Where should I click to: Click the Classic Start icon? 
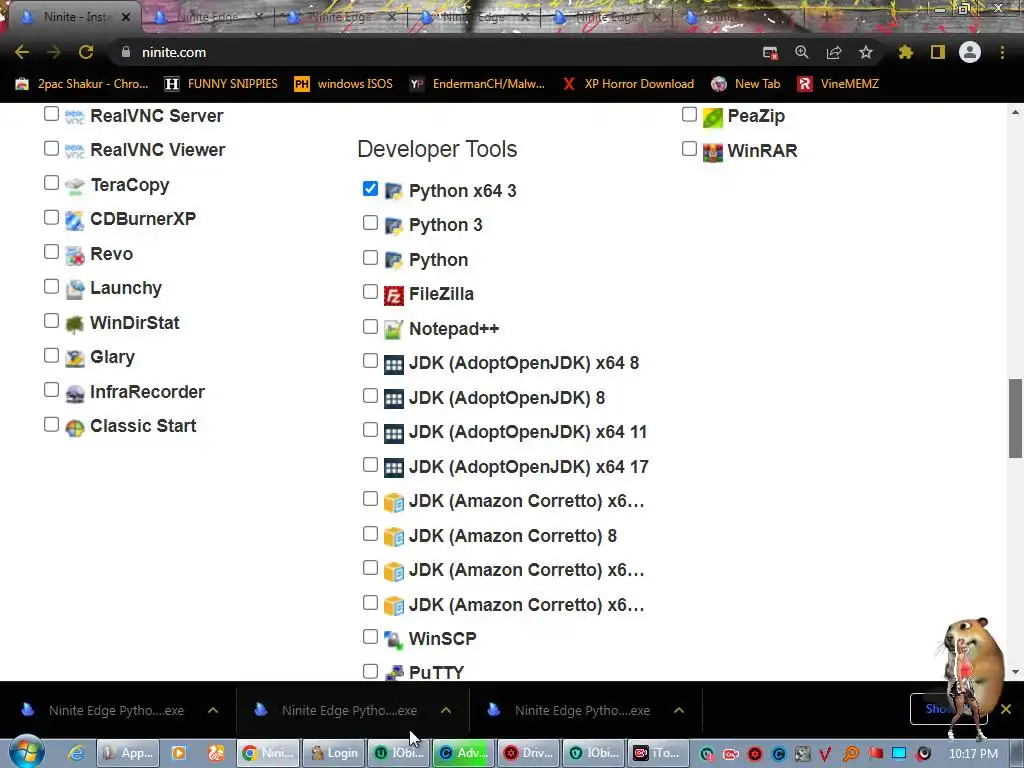click(x=74, y=428)
